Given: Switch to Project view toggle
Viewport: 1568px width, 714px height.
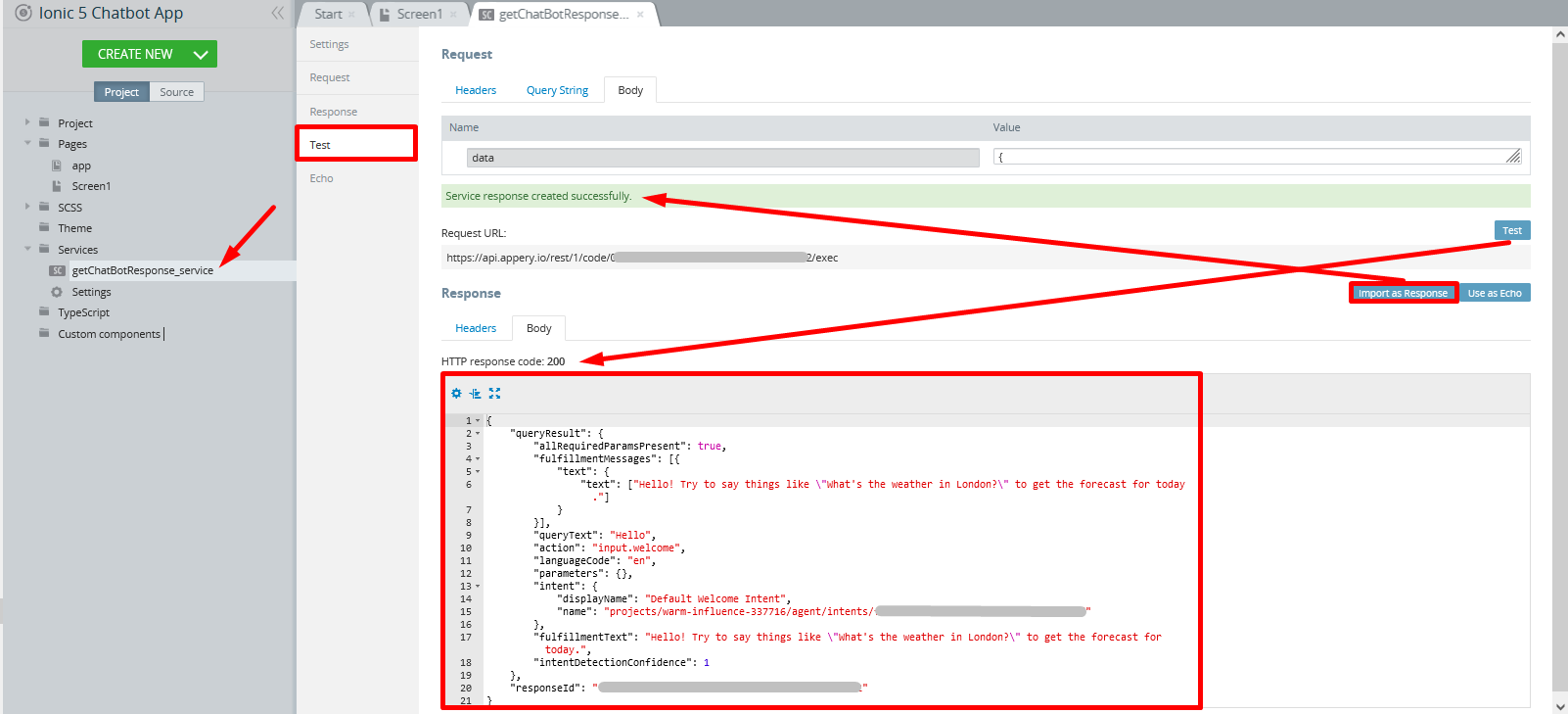Looking at the screenshot, I should (121, 92).
